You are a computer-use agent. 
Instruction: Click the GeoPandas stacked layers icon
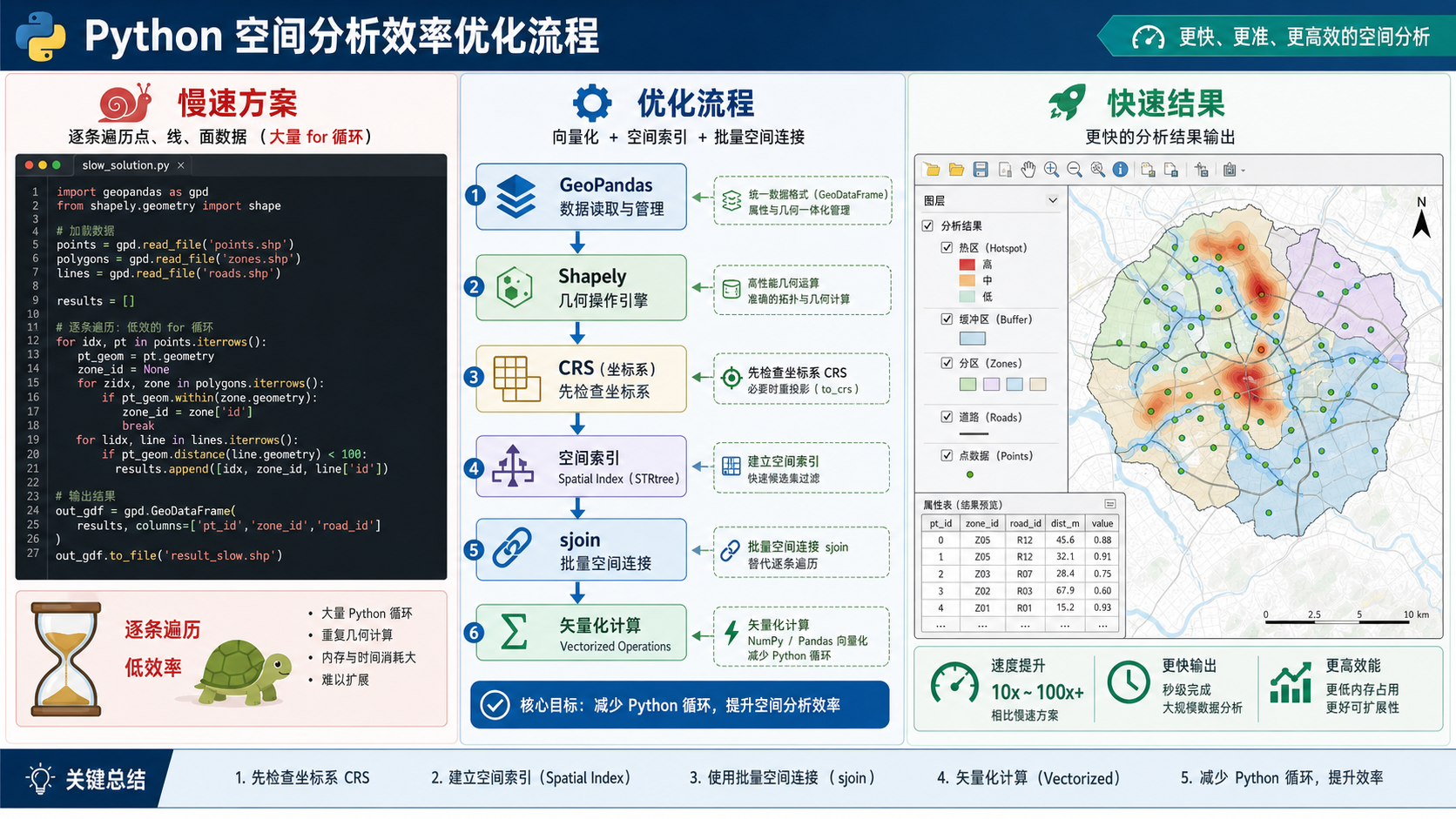[x=516, y=197]
